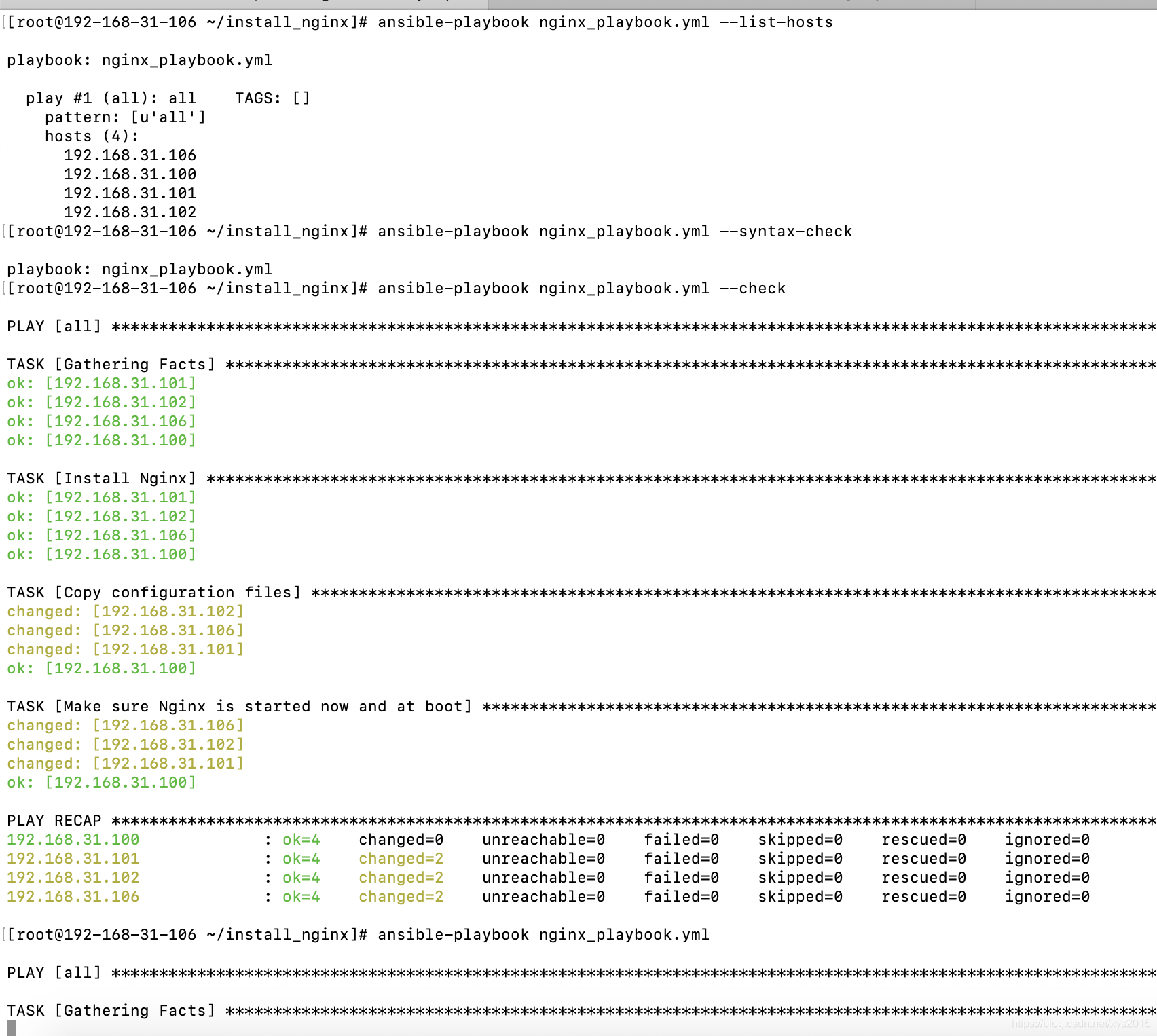Click host 192.168.31.102 in the hosts list

(x=130, y=212)
